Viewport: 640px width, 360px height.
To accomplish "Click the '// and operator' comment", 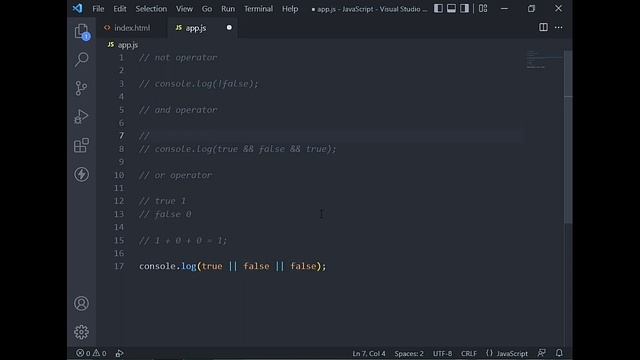I will (178, 110).
